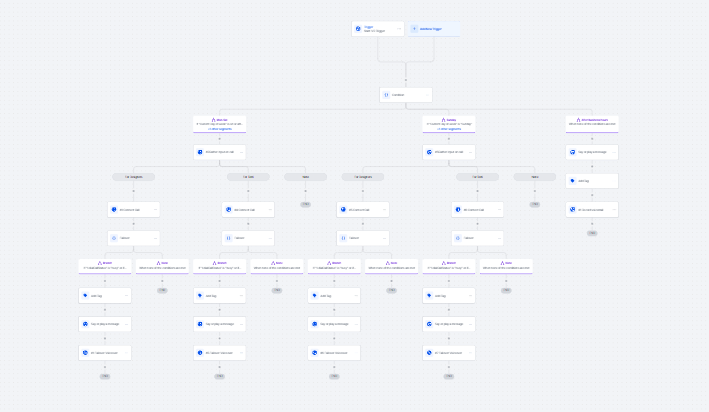Click Add Tag icon in Sunday For Sales
Viewport: 709px width, 412px height.
429,295
